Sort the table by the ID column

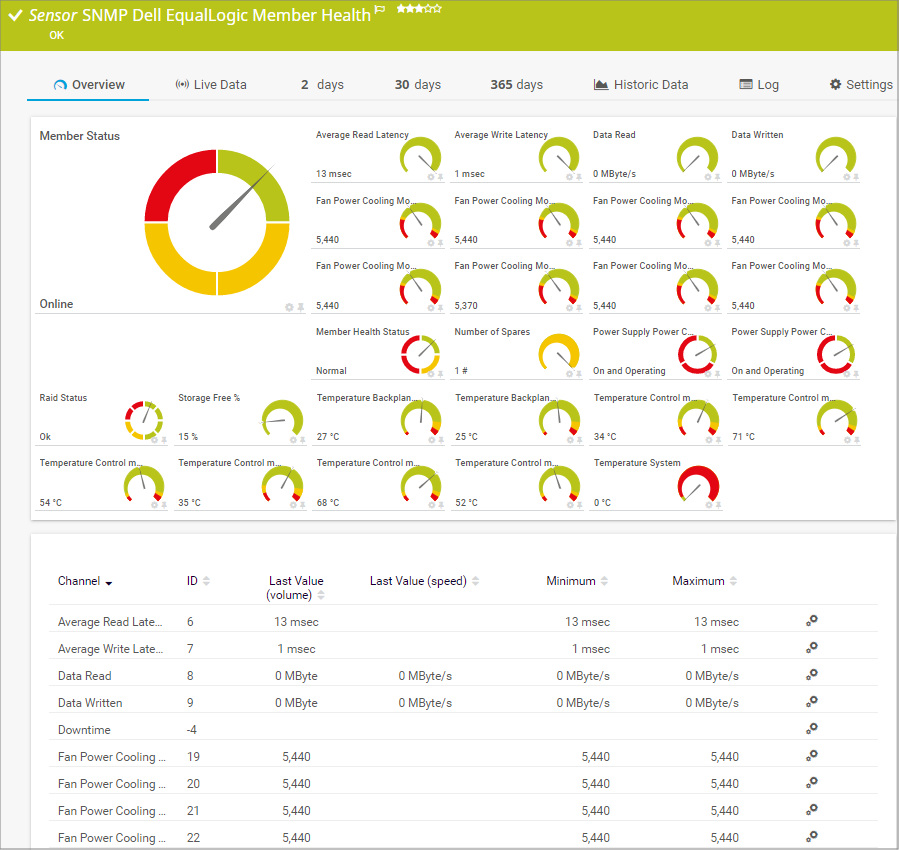(x=206, y=581)
